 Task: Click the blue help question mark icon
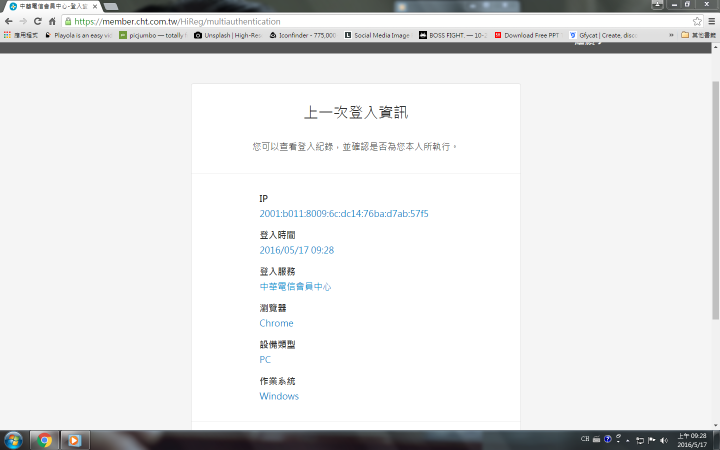pyautogui.click(x=608, y=439)
